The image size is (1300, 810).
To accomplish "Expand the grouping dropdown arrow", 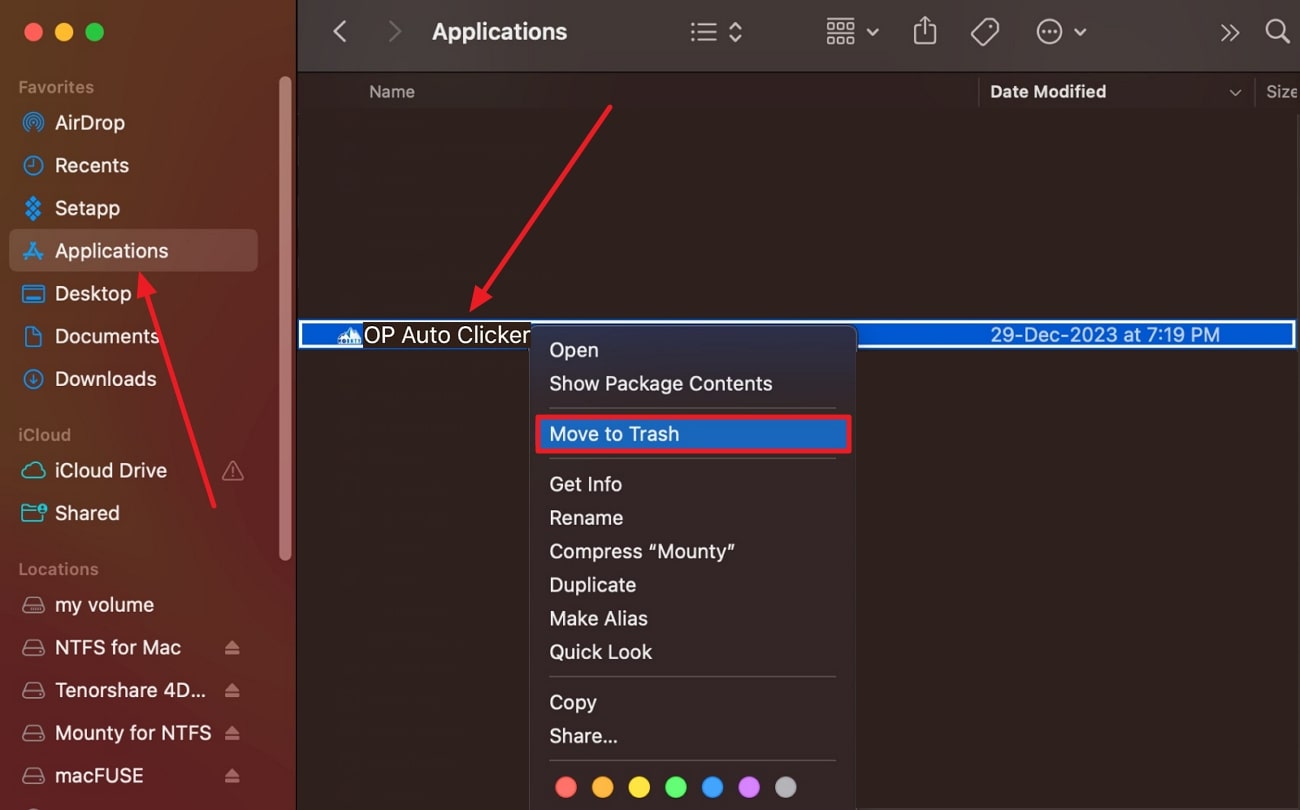I will coord(872,33).
